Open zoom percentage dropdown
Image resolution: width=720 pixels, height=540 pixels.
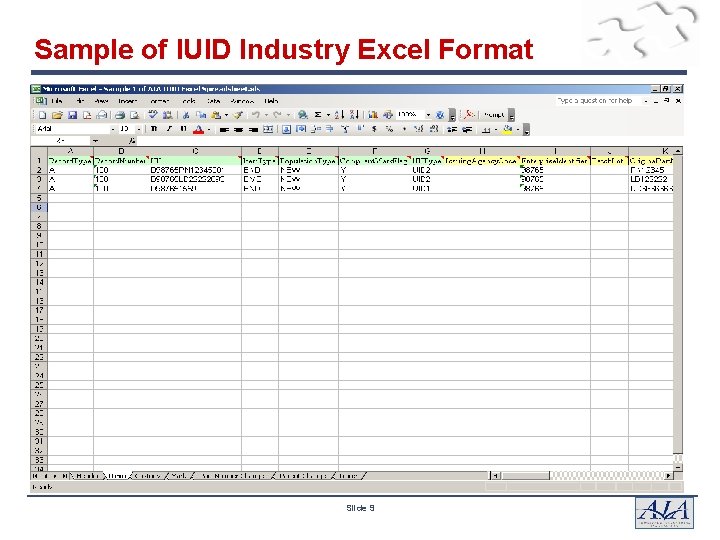coord(428,115)
